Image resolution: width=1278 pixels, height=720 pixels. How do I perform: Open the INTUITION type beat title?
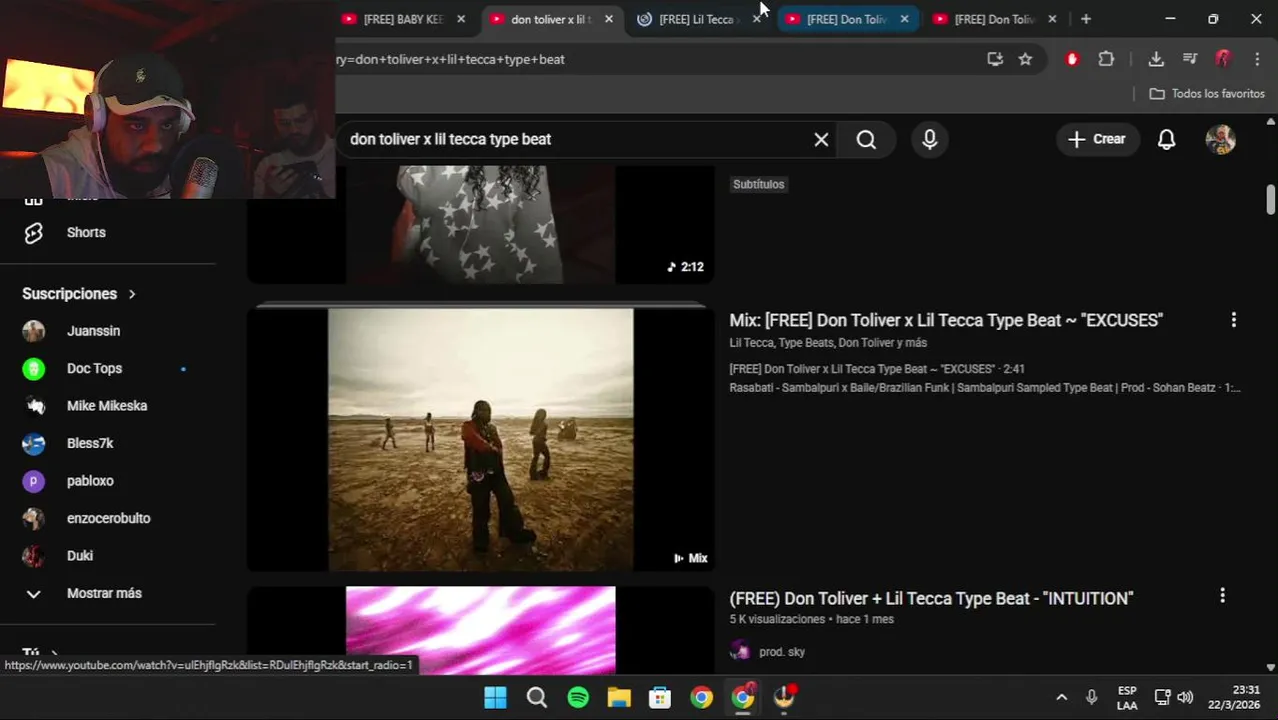pyautogui.click(x=931, y=598)
